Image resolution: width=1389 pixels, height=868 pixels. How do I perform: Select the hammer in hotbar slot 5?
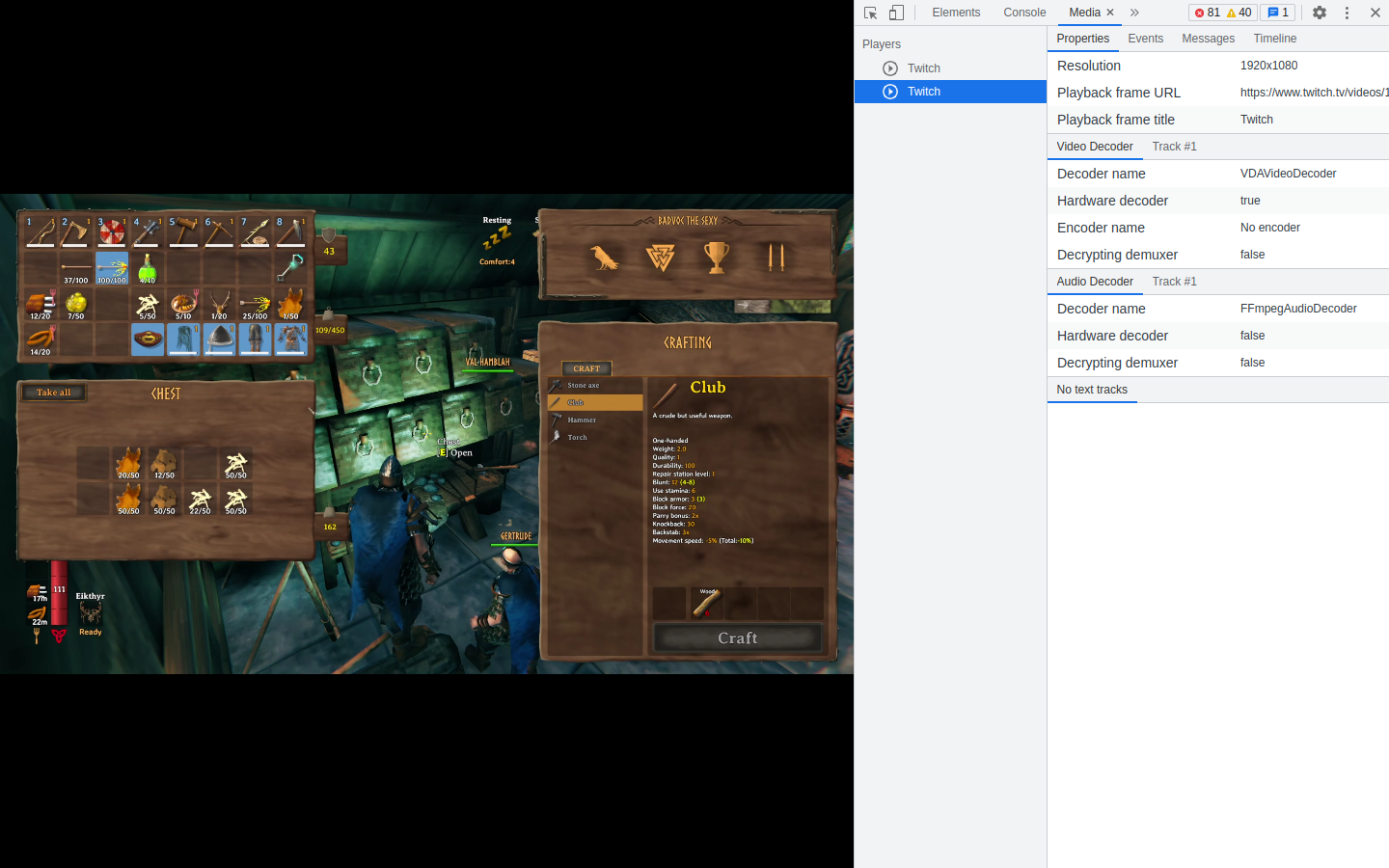[183, 231]
